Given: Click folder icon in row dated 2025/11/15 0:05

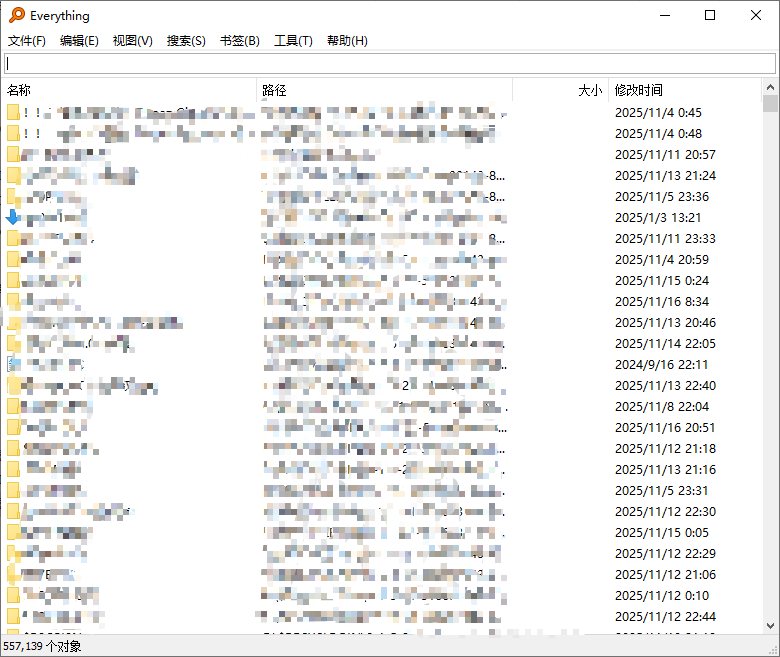Looking at the screenshot, I should pyautogui.click(x=13, y=532).
